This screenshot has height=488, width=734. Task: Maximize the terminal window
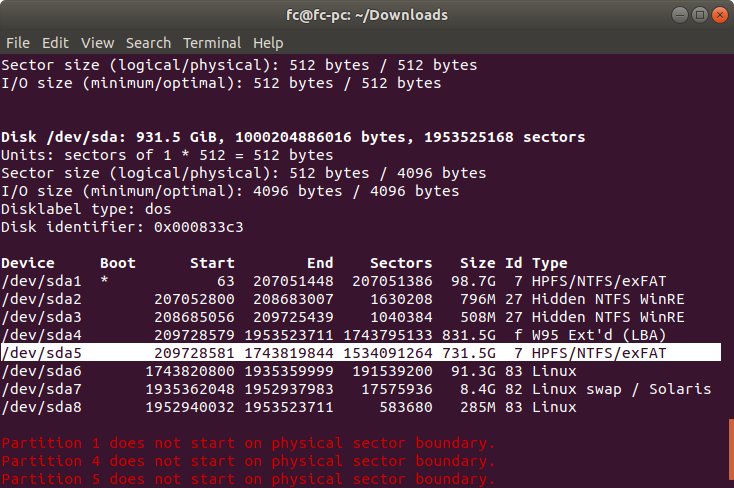coord(700,15)
